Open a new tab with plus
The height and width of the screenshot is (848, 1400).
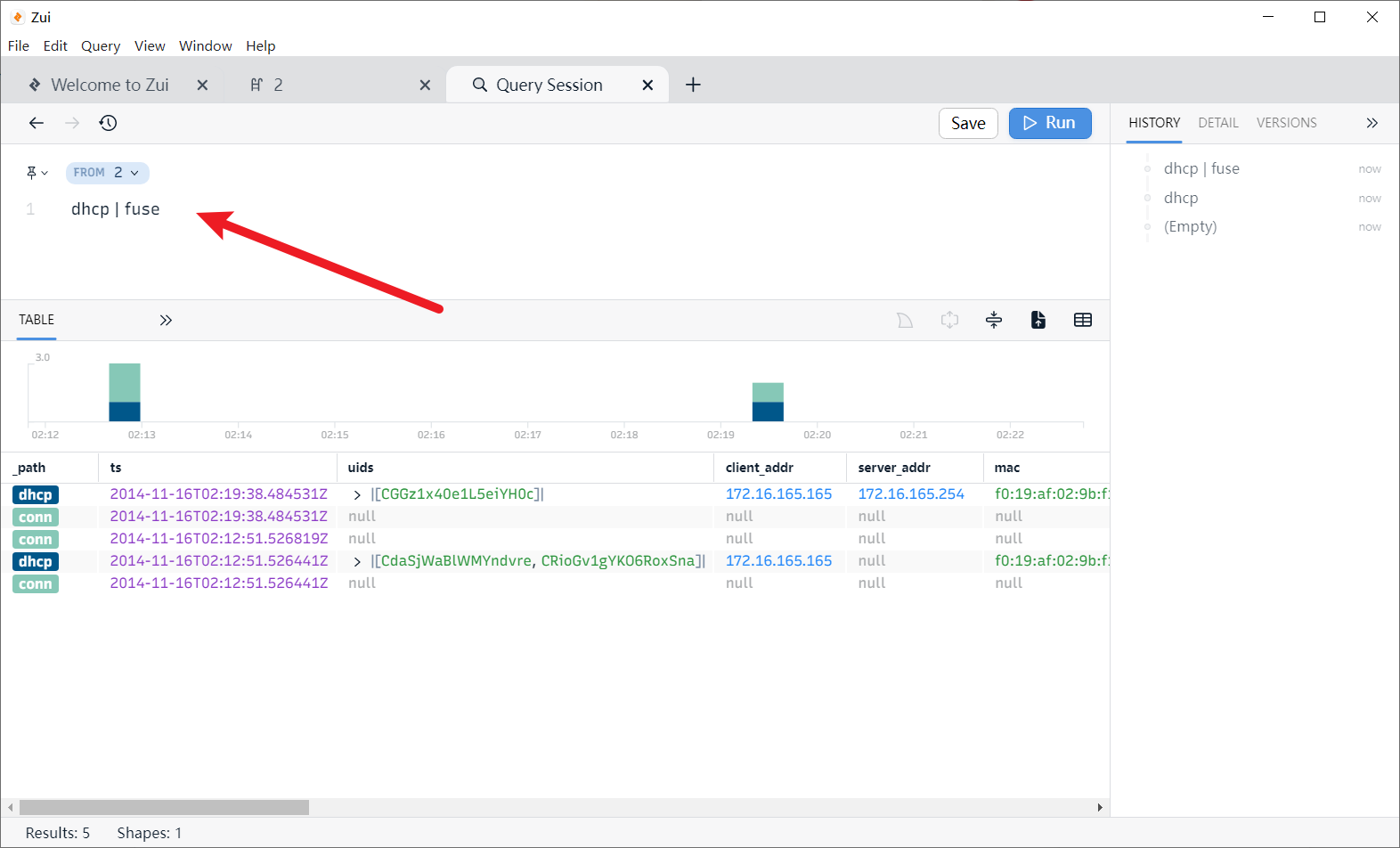(x=693, y=85)
